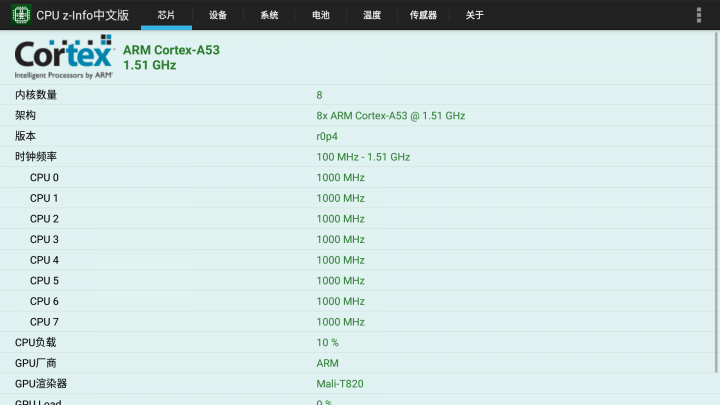
Task: Select the CPU 2 row label
Action: [x=44, y=219]
